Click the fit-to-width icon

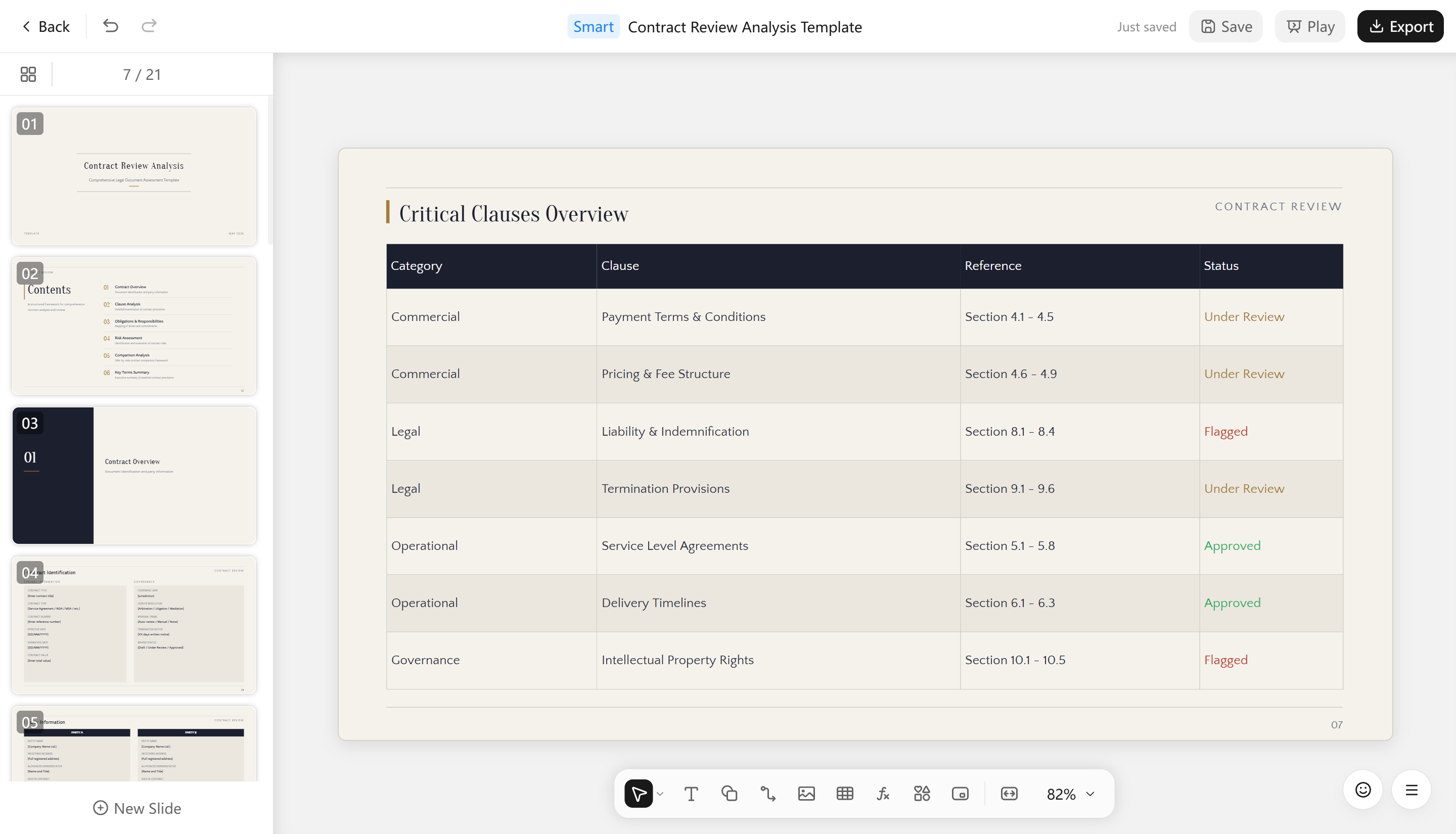pyautogui.click(x=1009, y=794)
